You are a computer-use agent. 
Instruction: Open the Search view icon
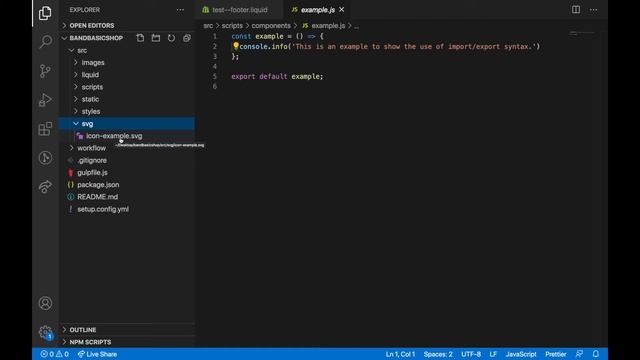pos(45,42)
